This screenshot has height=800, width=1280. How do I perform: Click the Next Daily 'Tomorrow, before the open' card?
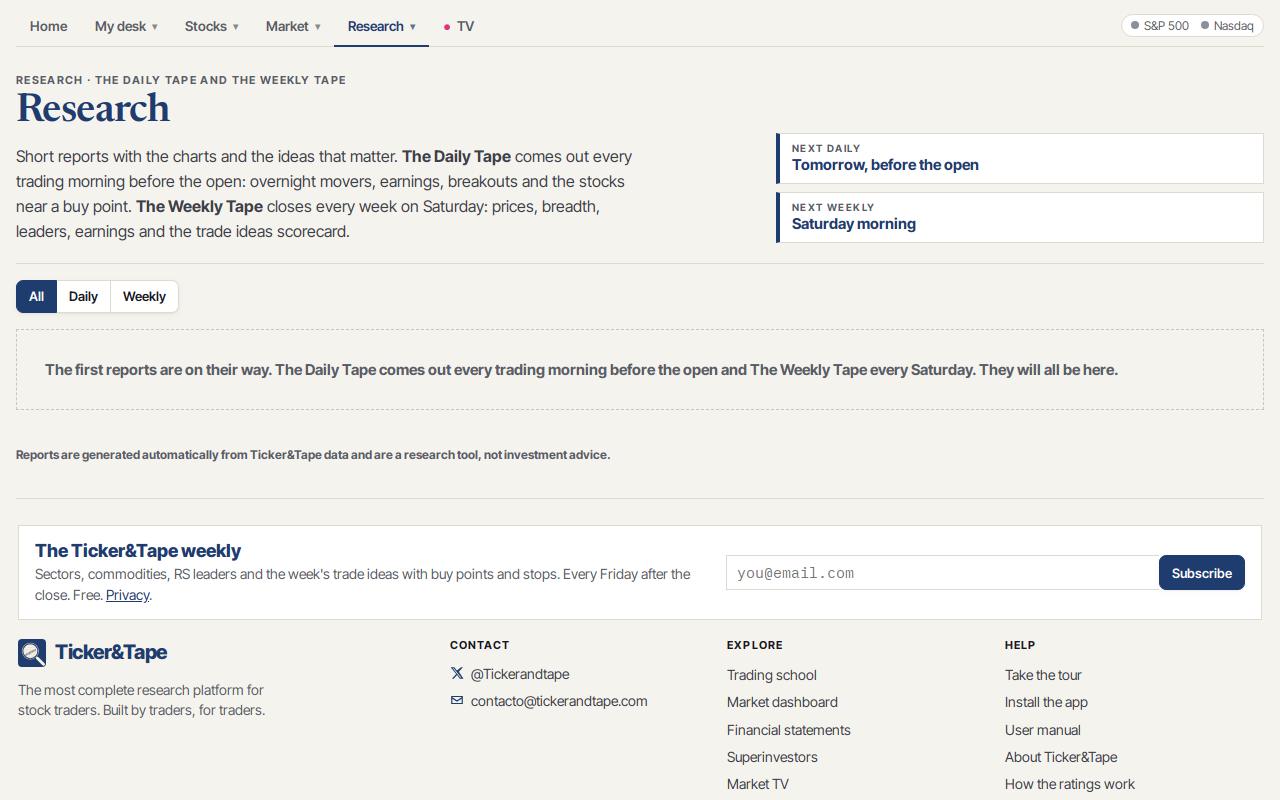(1020, 158)
